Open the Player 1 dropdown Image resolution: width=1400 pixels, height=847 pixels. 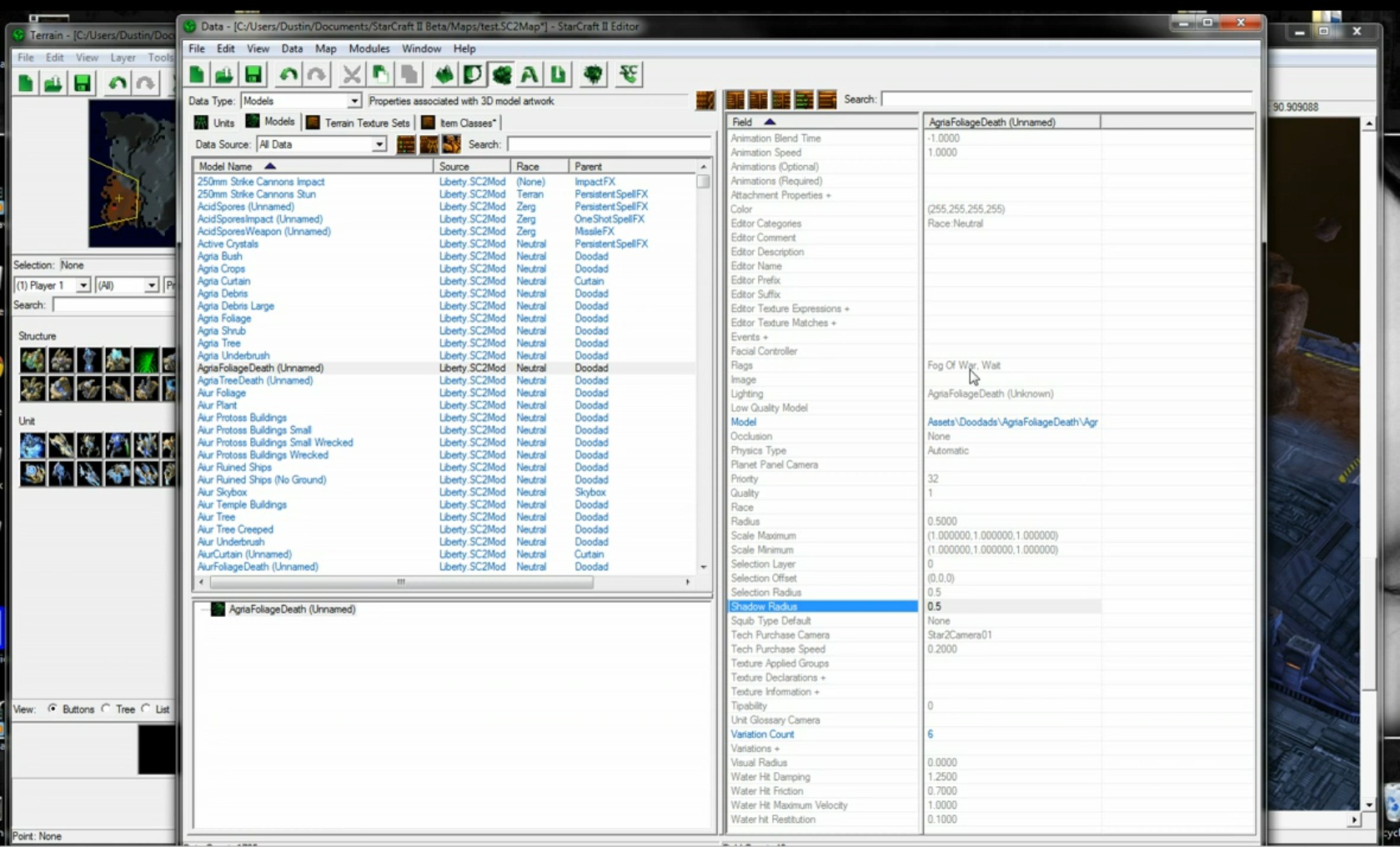click(x=83, y=285)
